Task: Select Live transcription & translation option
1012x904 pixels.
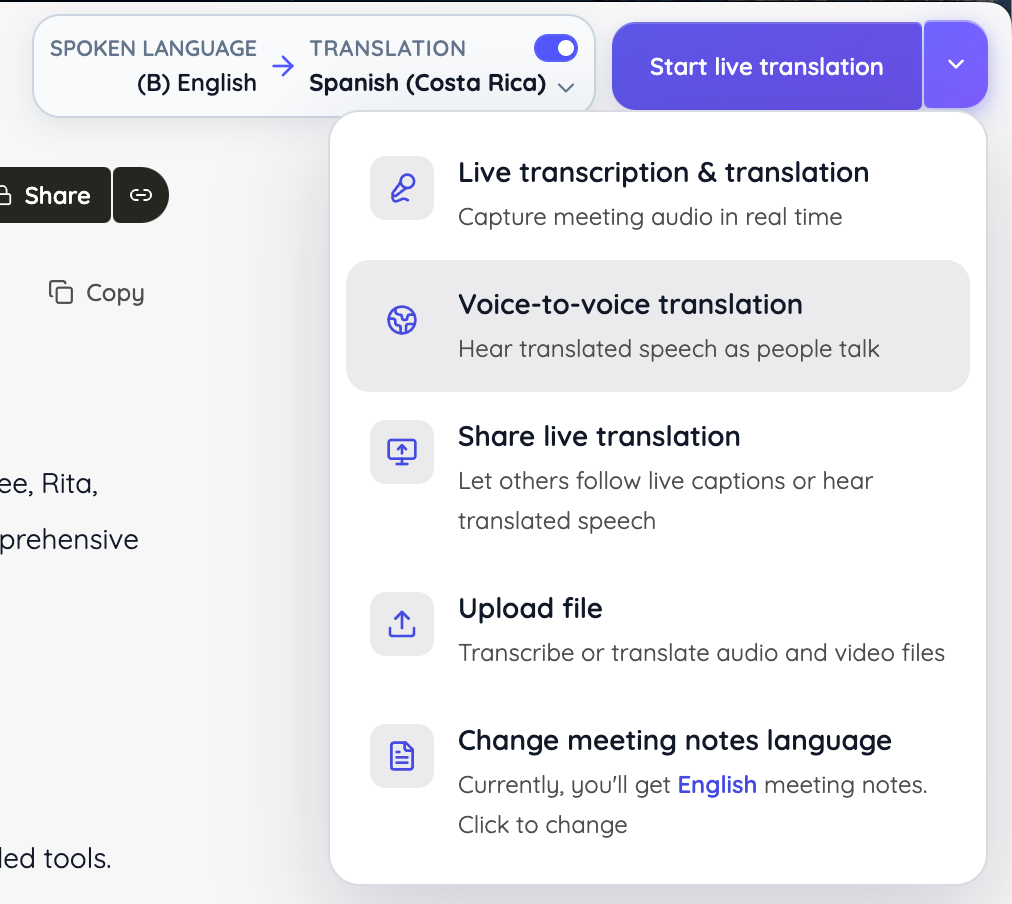Action: (658, 194)
